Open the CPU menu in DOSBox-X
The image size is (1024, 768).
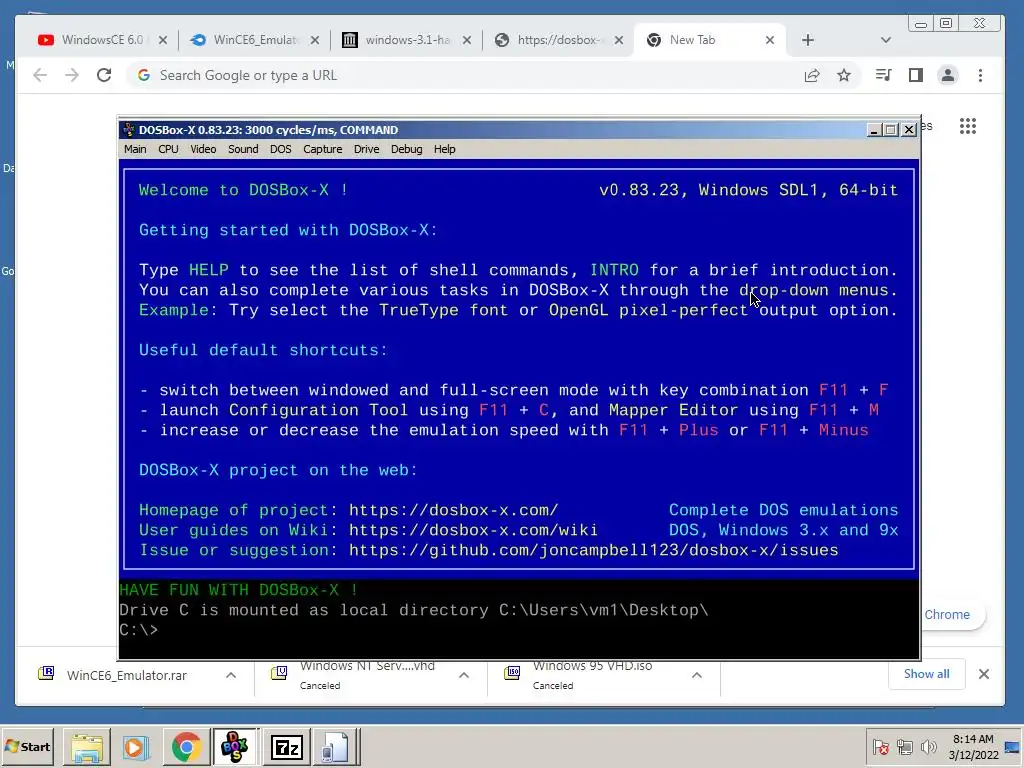pyautogui.click(x=168, y=149)
